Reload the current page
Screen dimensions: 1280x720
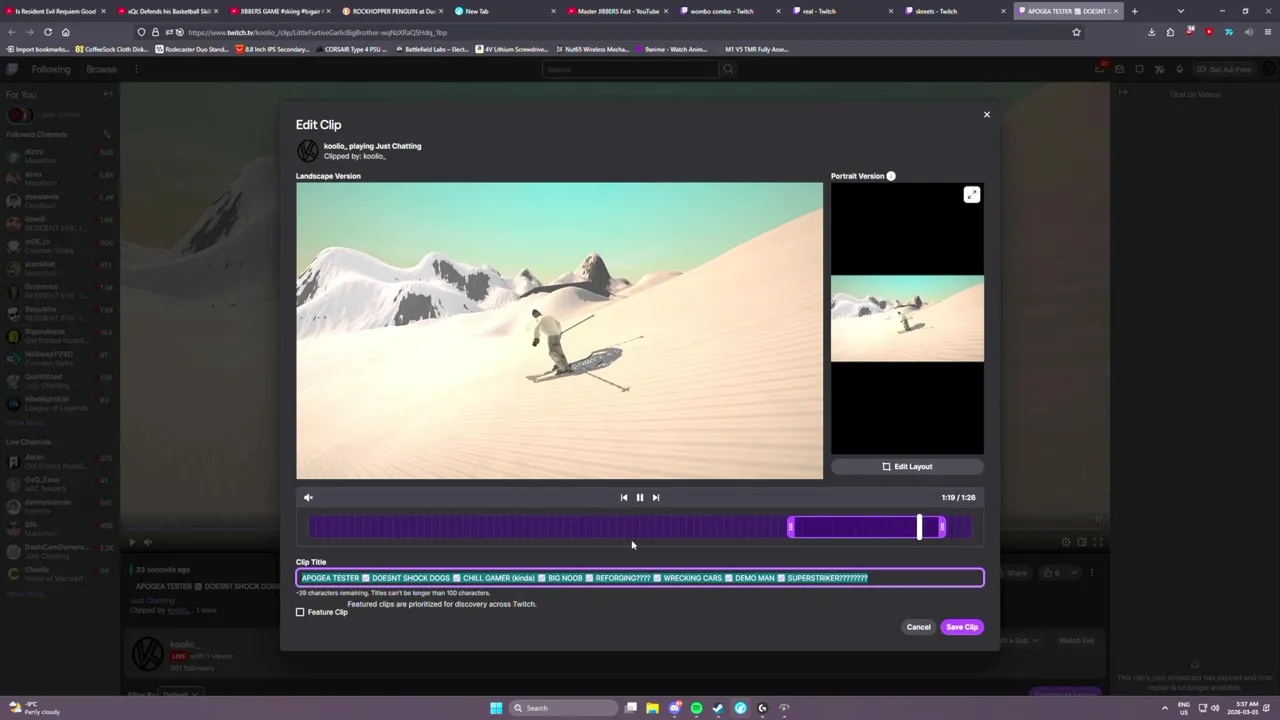pos(47,32)
